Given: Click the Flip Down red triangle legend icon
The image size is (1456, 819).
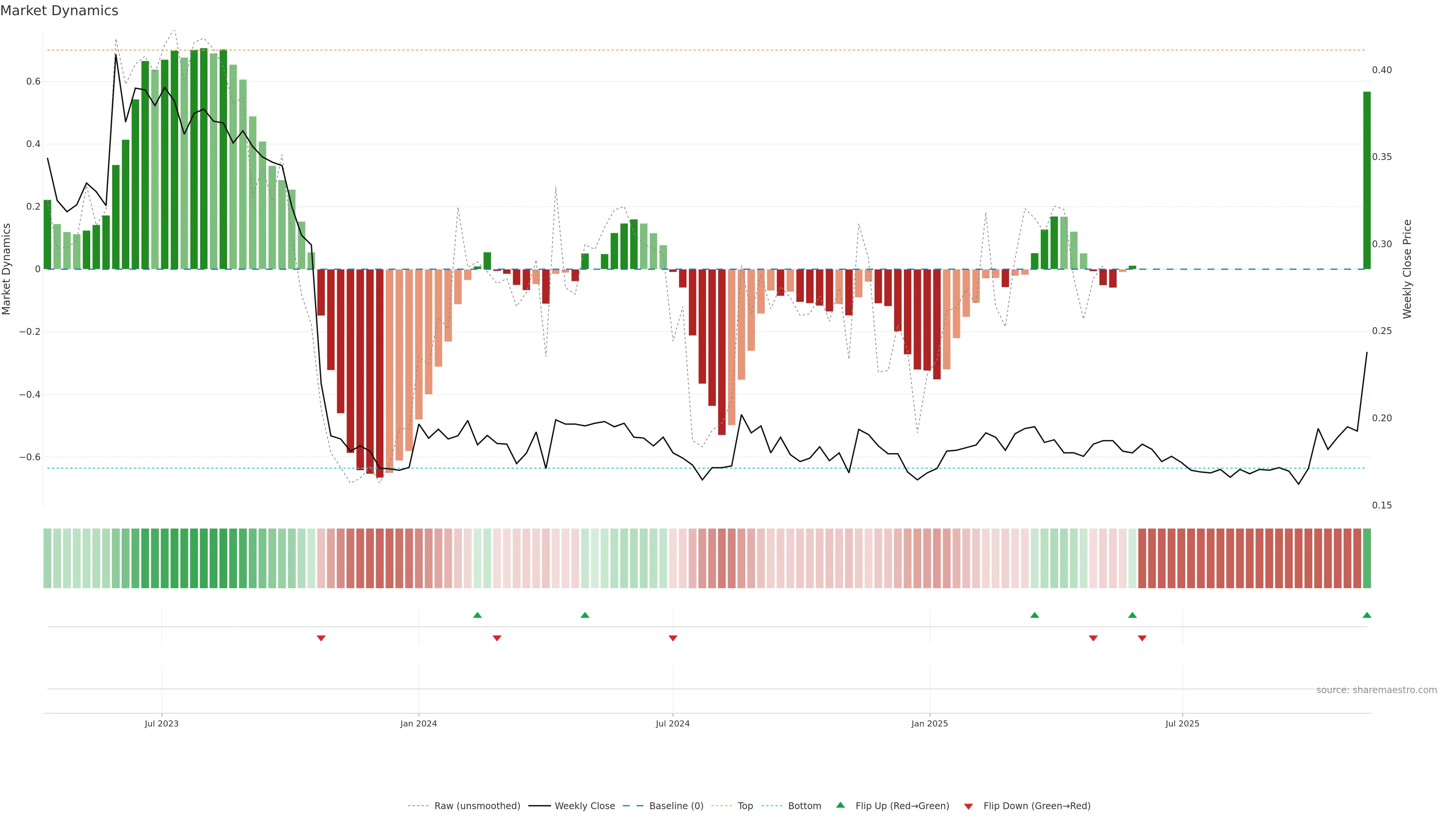Looking at the screenshot, I should pyautogui.click(x=968, y=806).
